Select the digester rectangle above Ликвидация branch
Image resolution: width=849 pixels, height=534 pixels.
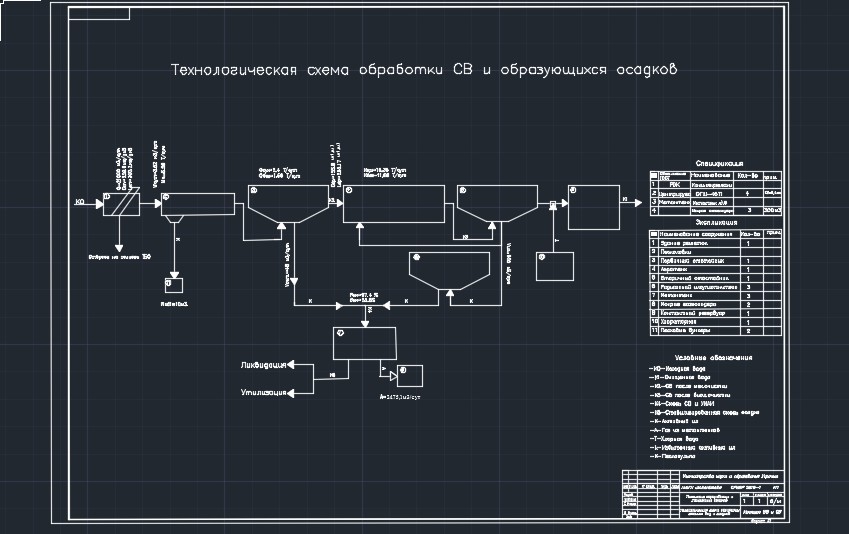coord(364,343)
